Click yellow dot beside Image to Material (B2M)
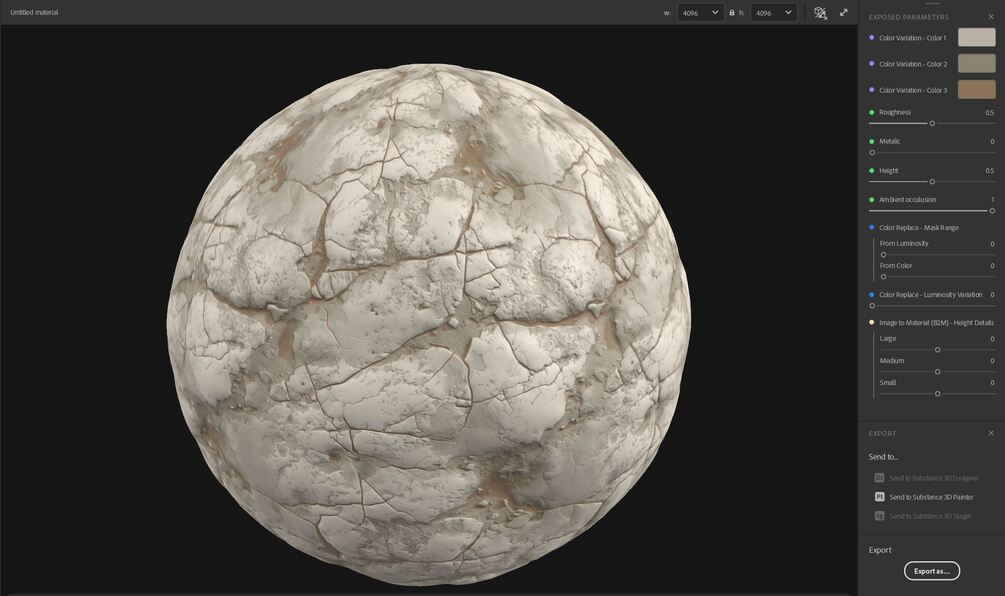1005x596 pixels. [871, 322]
